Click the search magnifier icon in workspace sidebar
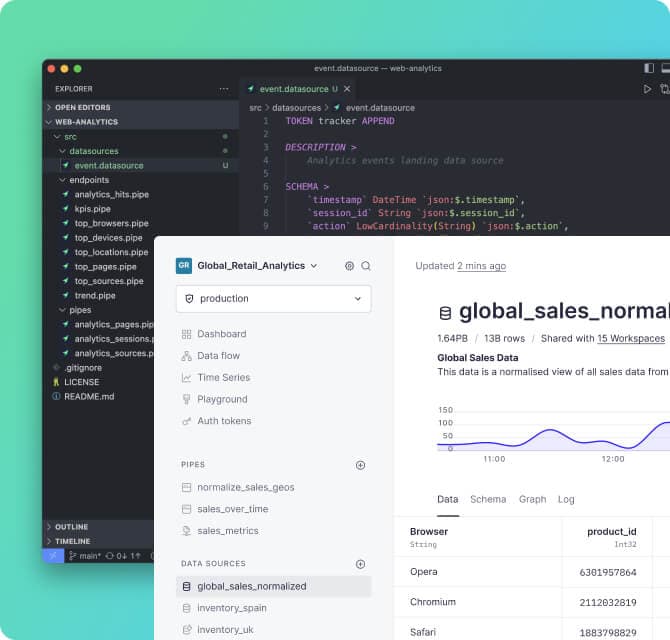Screen dimensions: 670x640 click(366, 266)
